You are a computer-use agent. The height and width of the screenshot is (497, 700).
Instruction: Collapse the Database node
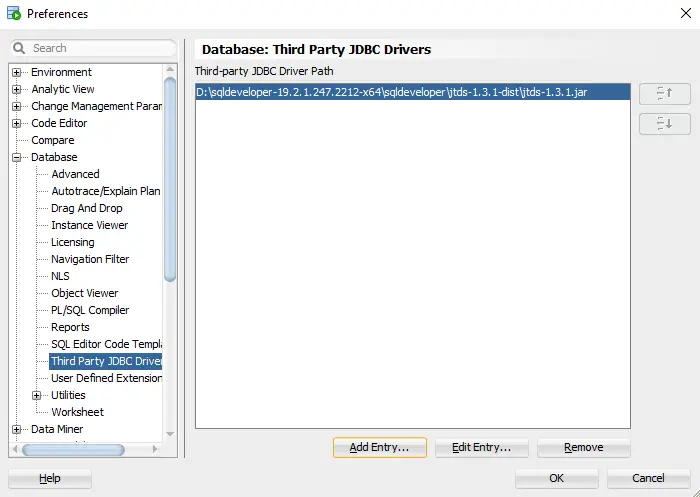coord(17,157)
